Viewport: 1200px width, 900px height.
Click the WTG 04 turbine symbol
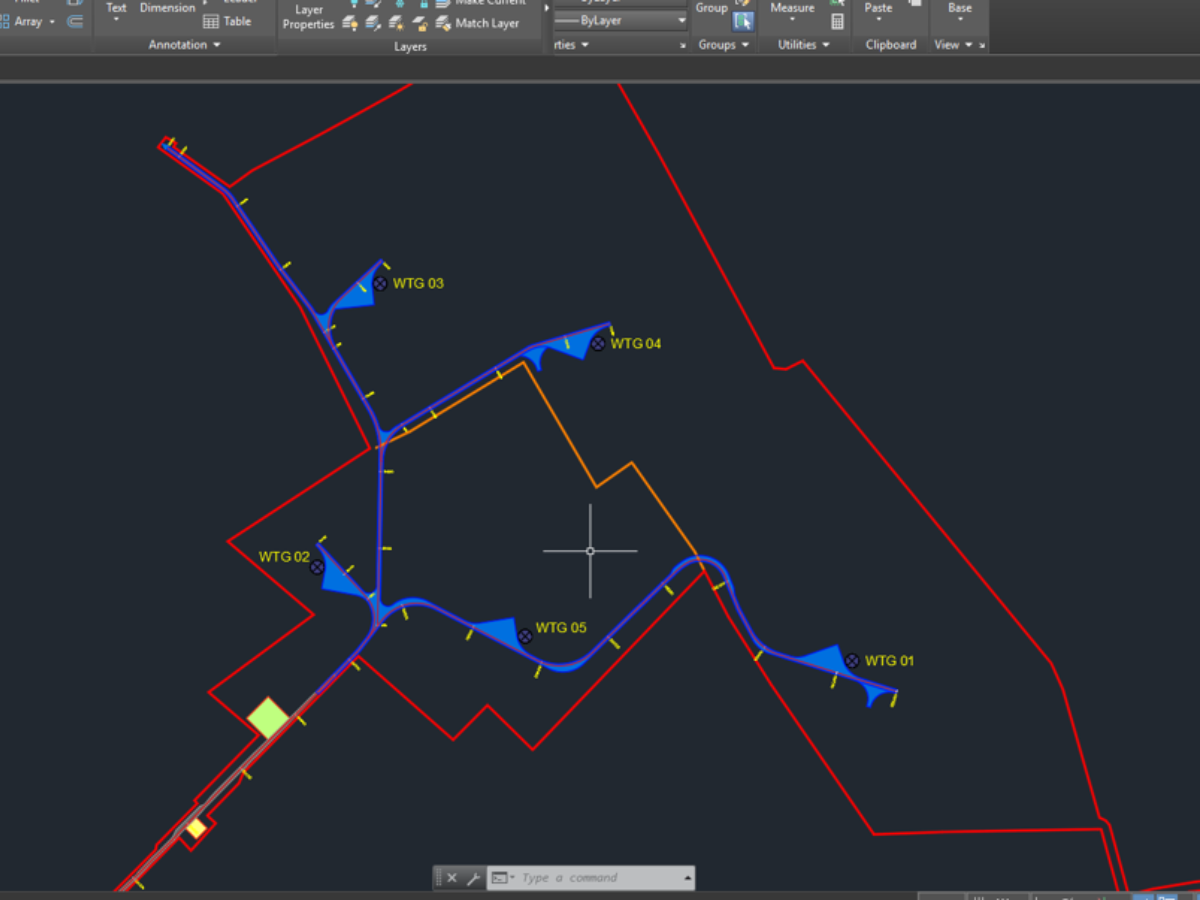(x=598, y=344)
